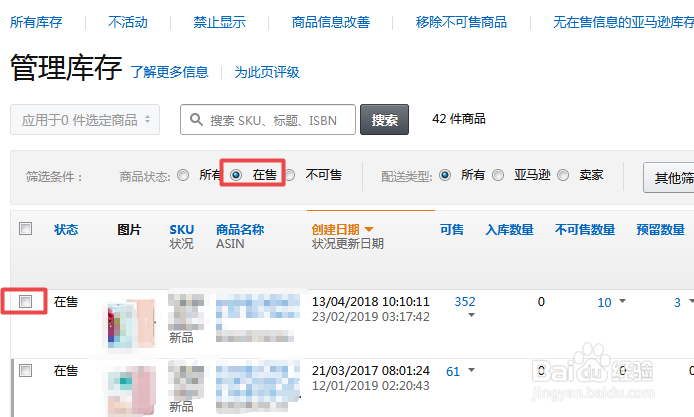This screenshot has width=694, height=417.
Task: Select 卖家 radio for 配送类型
Action: coord(563,175)
